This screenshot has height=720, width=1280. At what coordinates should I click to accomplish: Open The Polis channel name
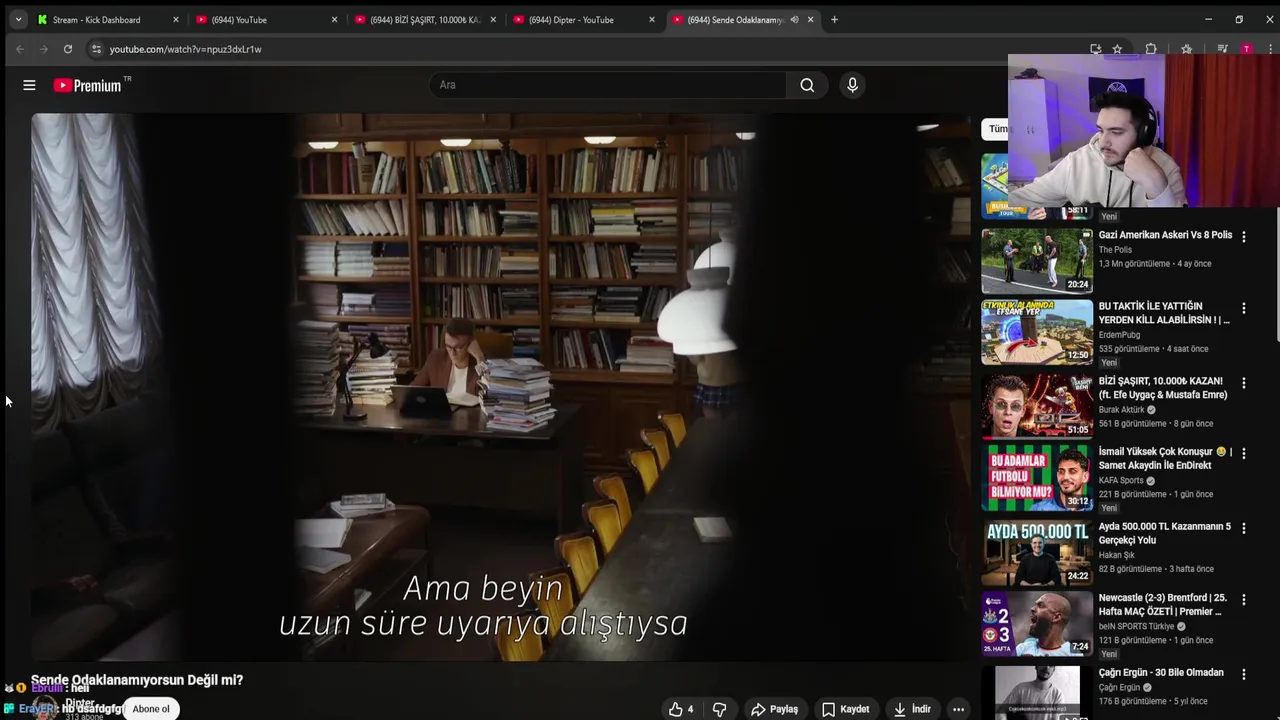[1115, 250]
